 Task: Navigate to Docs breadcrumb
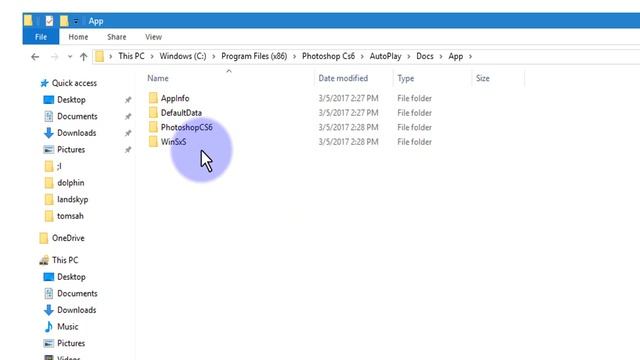[x=424, y=56]
